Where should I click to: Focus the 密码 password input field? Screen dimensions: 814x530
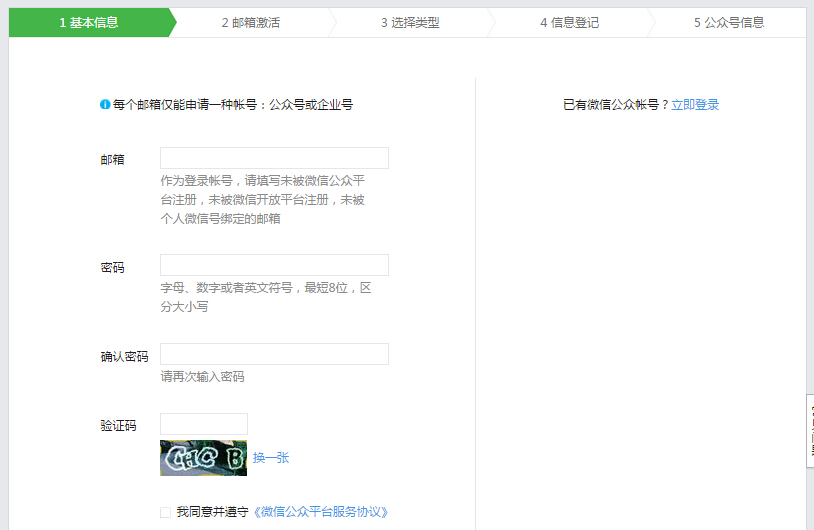pos(274,265)
